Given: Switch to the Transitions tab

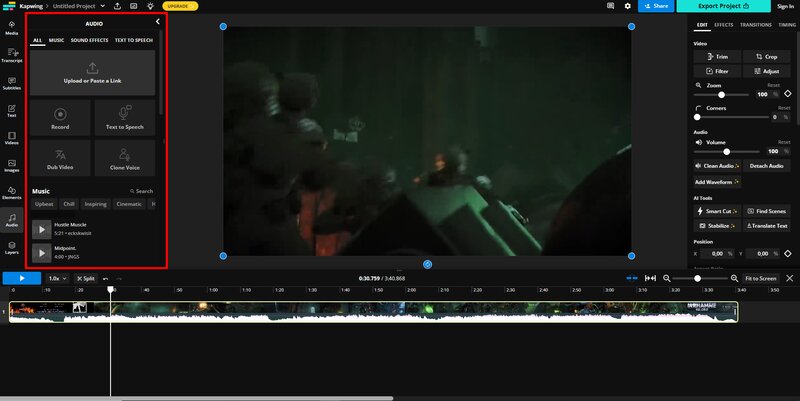Looking at the screenshot, I should [x=756, y=24].
